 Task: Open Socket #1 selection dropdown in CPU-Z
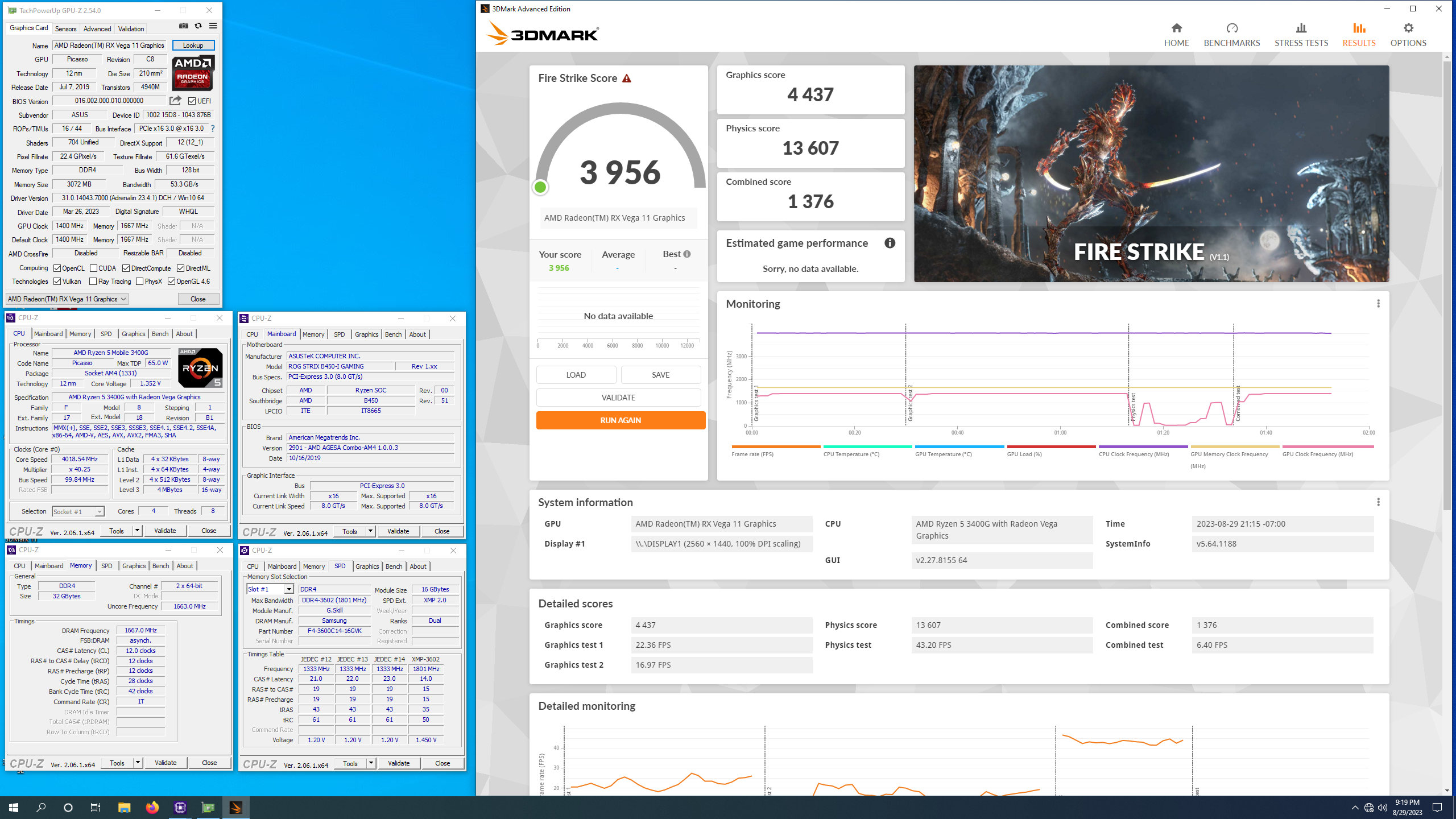point(78,512)
